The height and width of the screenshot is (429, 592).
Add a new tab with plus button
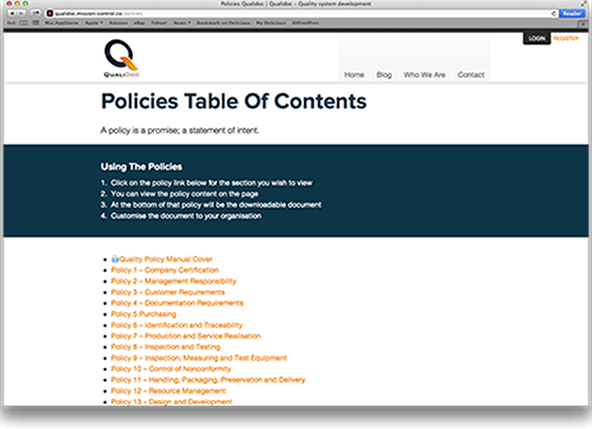(x=584, y=23)
